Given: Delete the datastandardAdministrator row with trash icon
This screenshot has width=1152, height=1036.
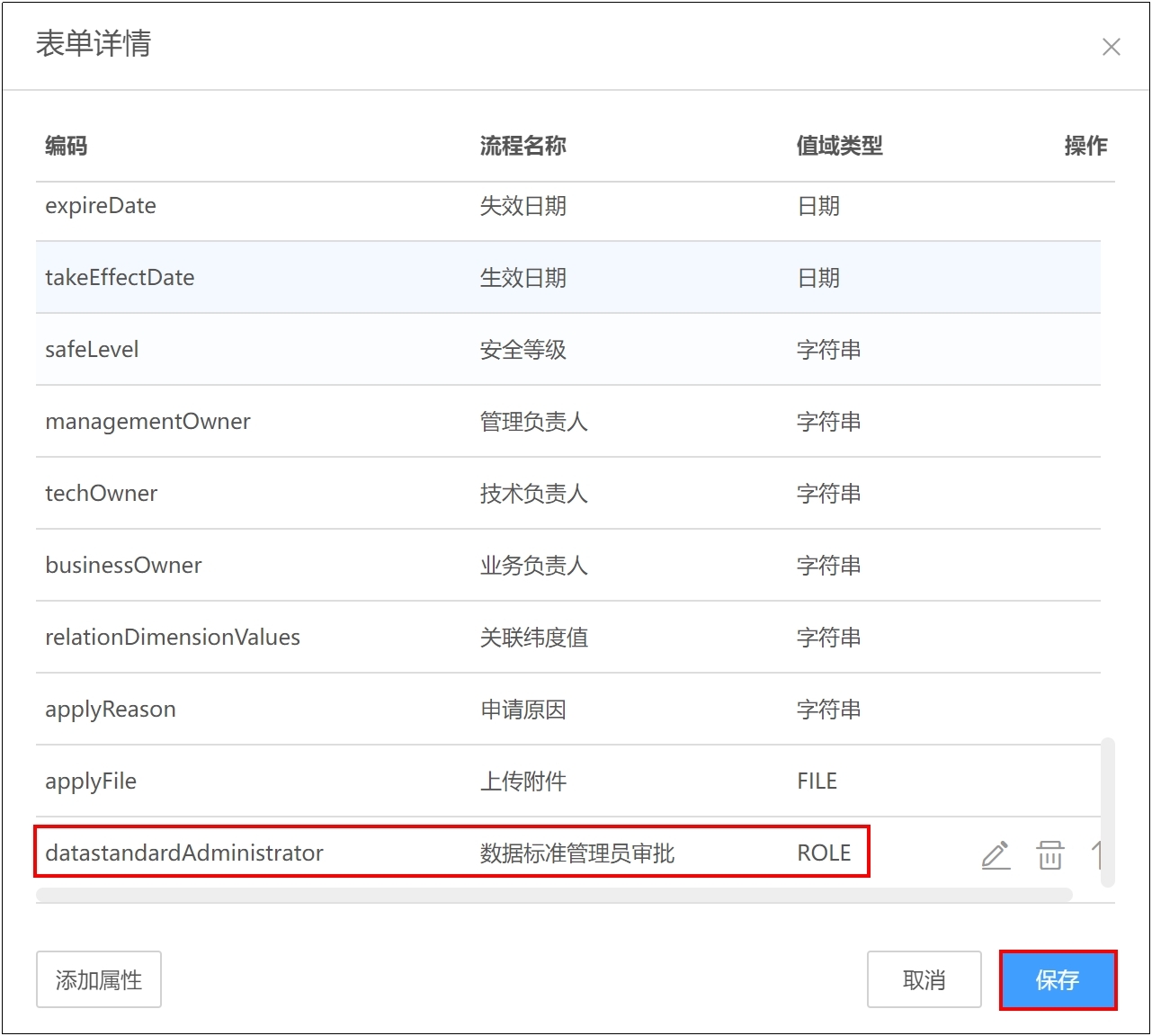Looking at the screenshot, I should point(1050,855).
